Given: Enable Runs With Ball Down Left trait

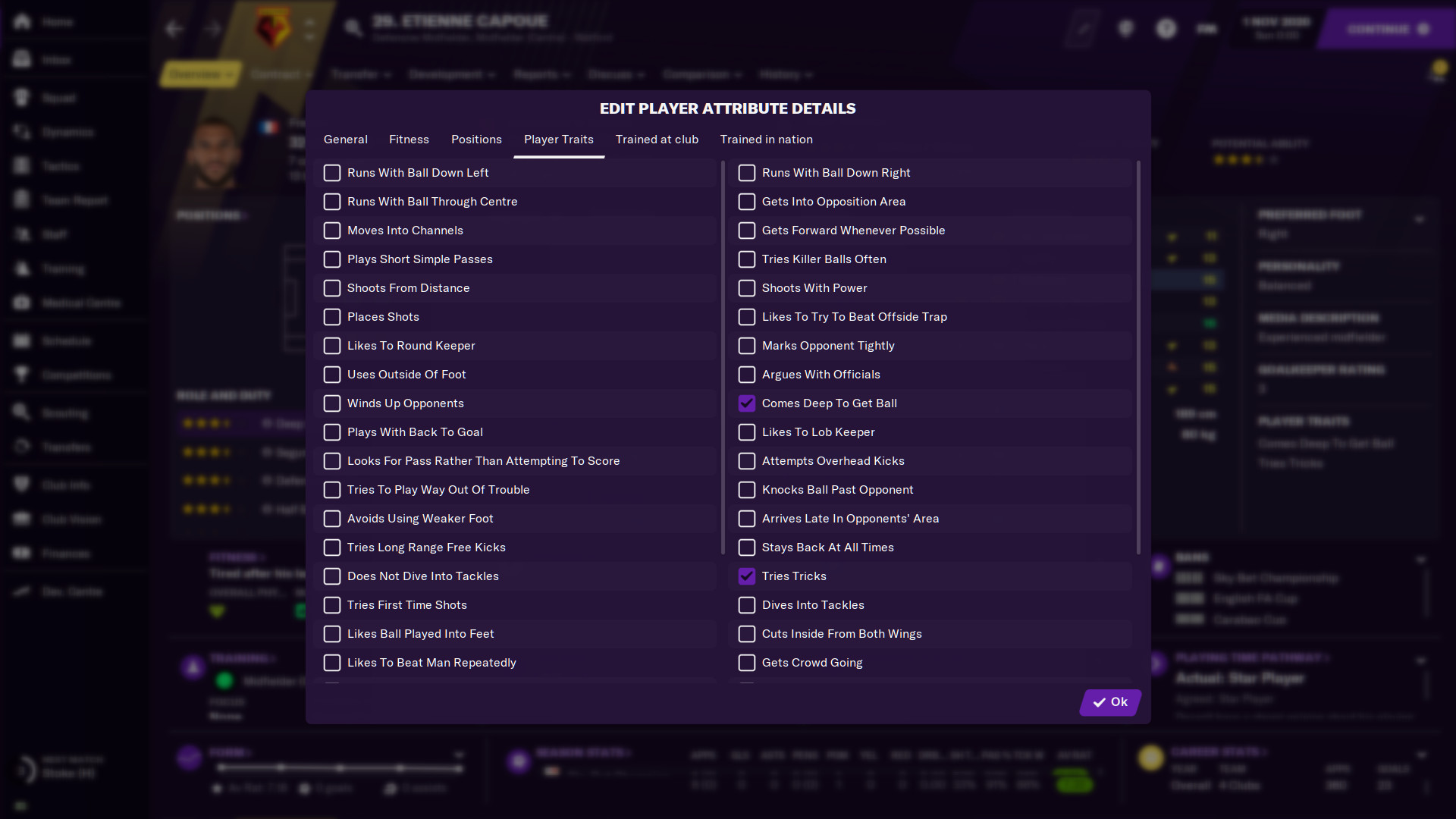Looking at the screenshot, I should (332, 172).
